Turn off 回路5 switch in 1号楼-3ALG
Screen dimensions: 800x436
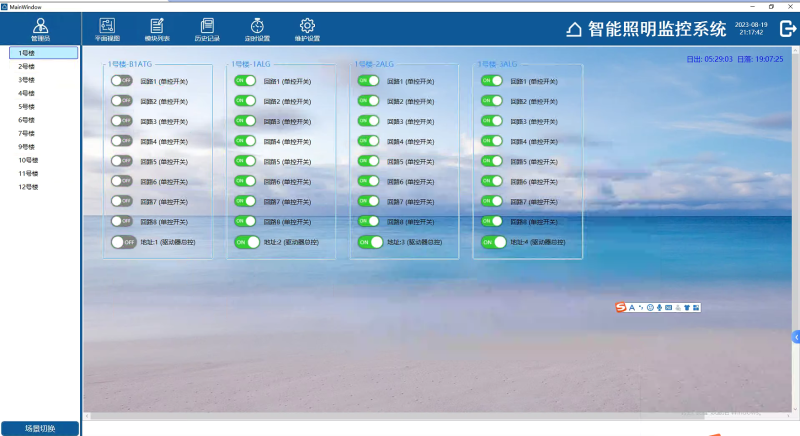492,161
